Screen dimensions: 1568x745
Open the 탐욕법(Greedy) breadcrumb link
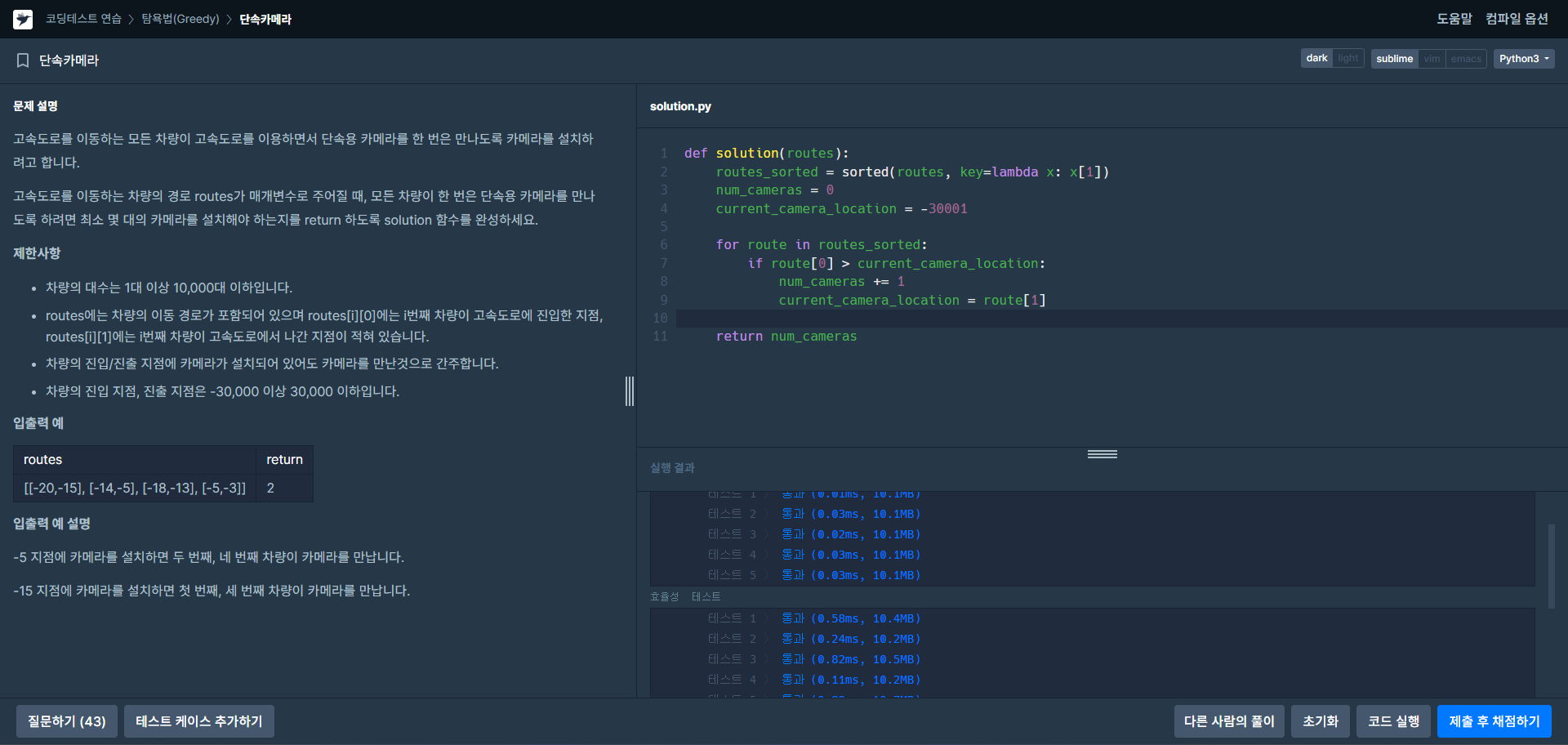(180, 19)
